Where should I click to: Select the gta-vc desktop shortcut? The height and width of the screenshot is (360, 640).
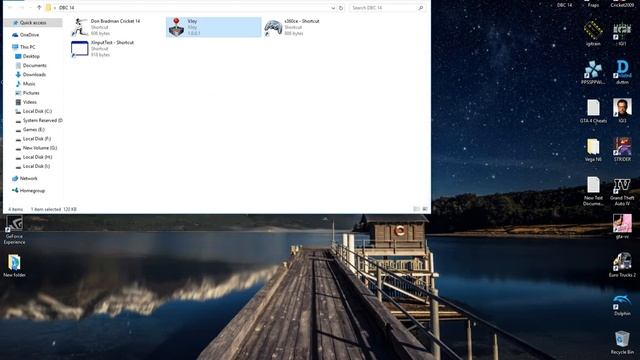[x=622, y=227]
